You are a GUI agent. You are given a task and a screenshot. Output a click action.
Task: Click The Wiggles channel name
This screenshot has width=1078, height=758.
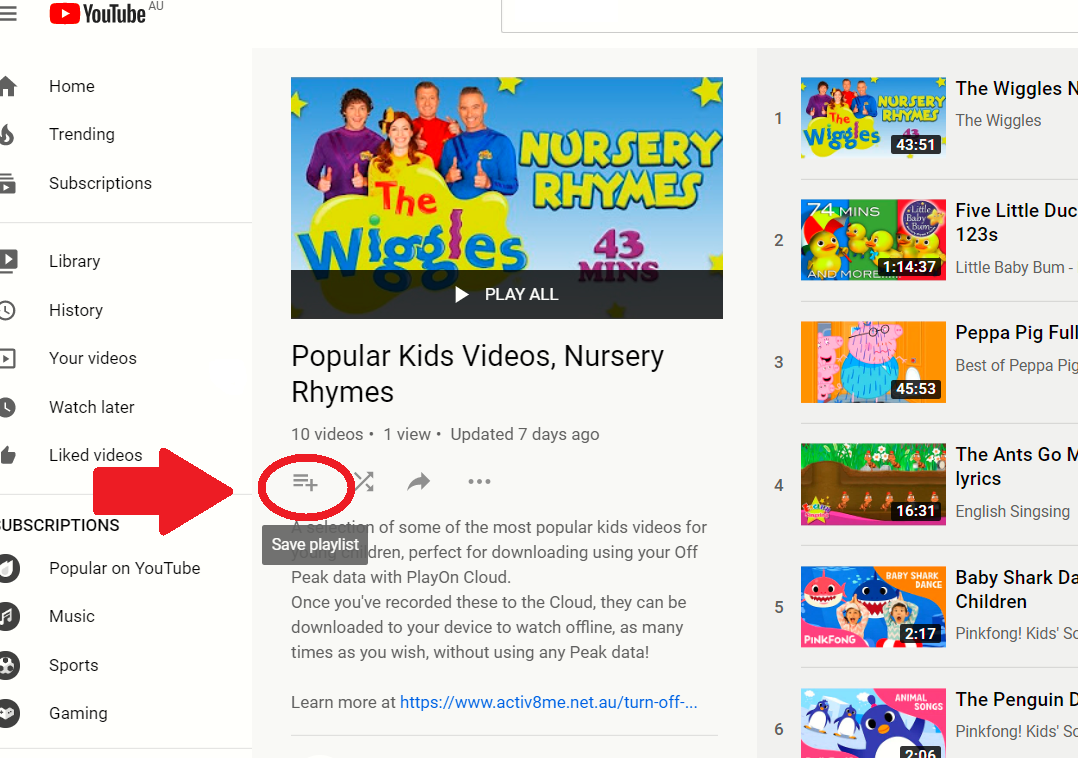tap(998, 120)
